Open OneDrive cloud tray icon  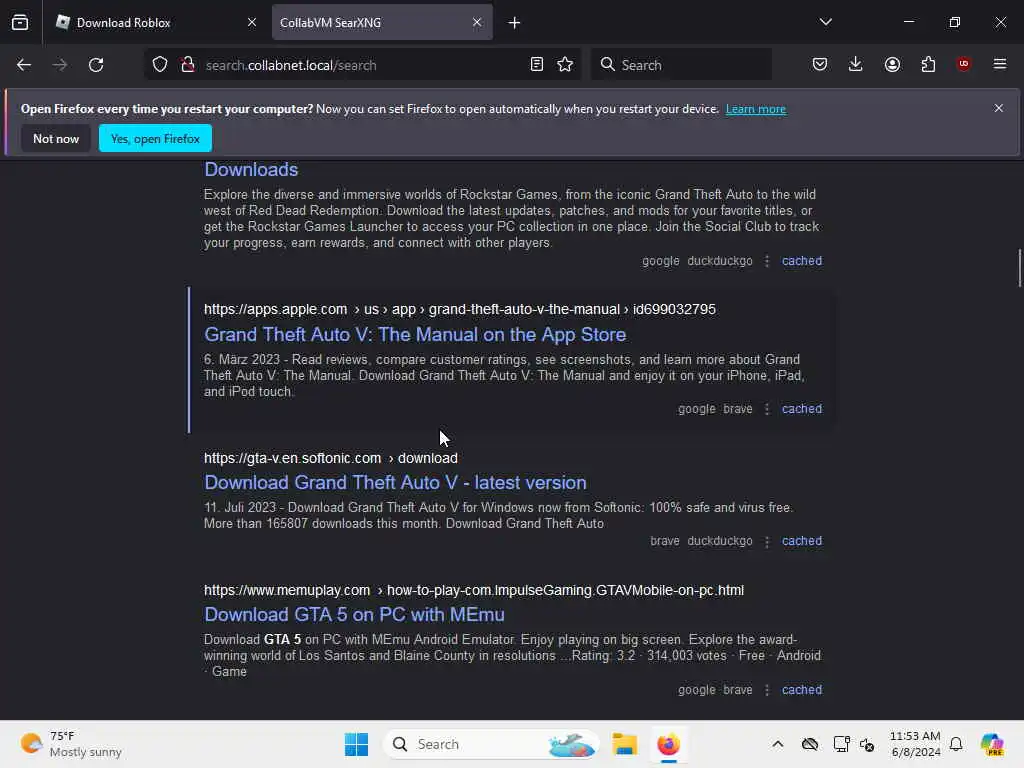(810, 744)
